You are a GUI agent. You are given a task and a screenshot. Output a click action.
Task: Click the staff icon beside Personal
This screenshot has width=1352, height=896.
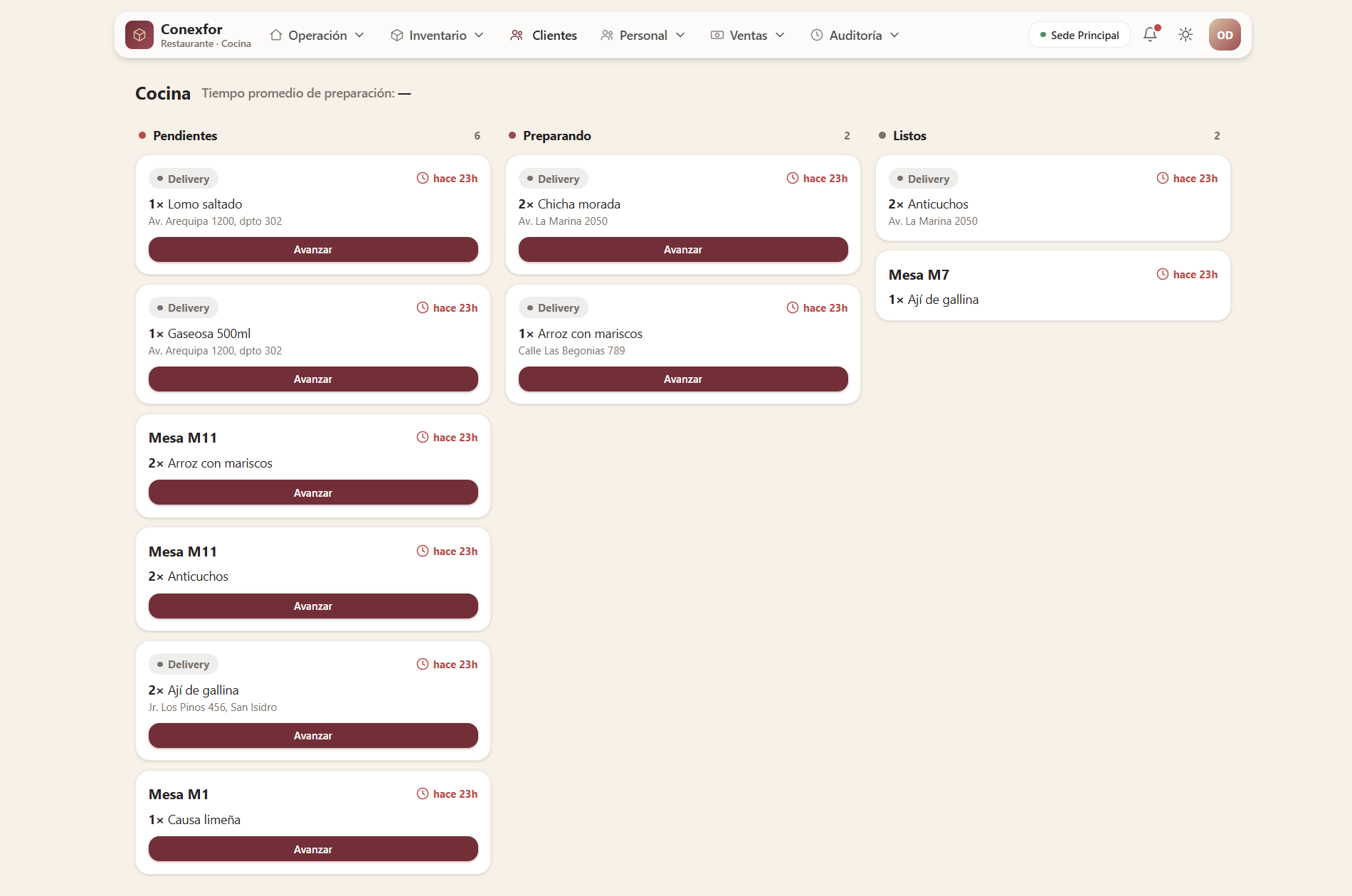coord(607,35)
